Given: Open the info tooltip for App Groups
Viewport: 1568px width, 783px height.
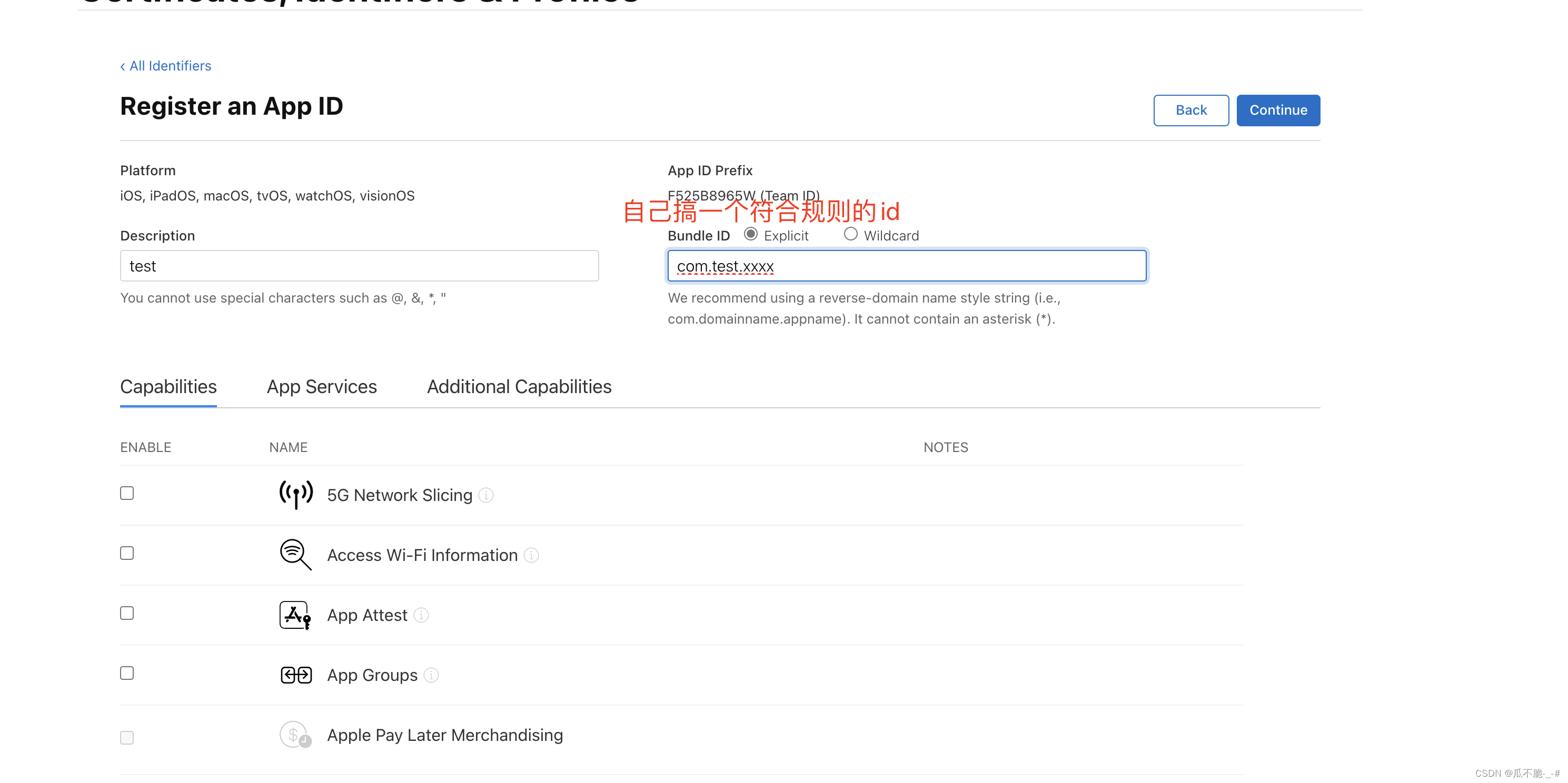Looking at the screenshot, I should 432,675.
